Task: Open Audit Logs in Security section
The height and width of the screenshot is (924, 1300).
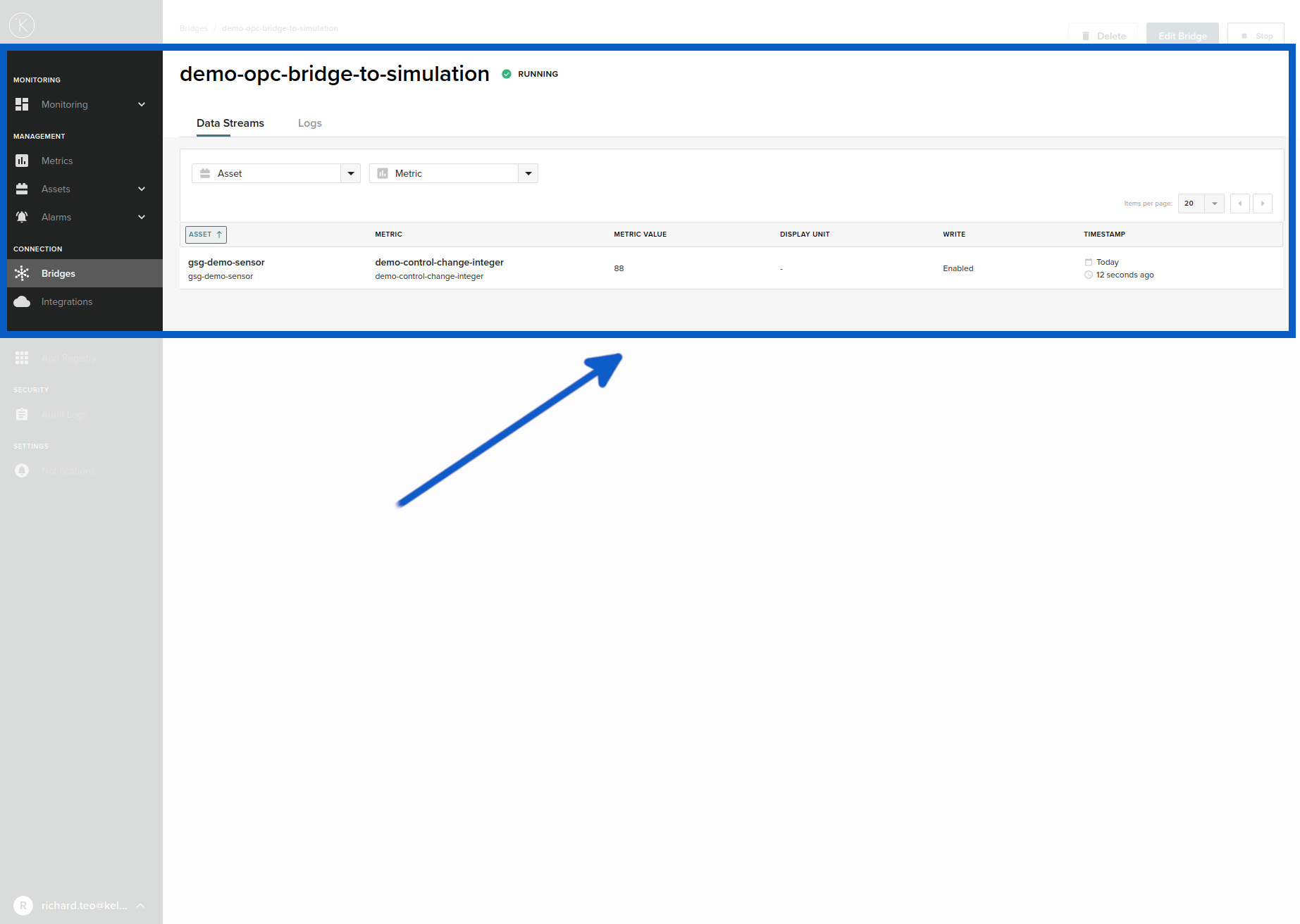Action: click(22, 414)
